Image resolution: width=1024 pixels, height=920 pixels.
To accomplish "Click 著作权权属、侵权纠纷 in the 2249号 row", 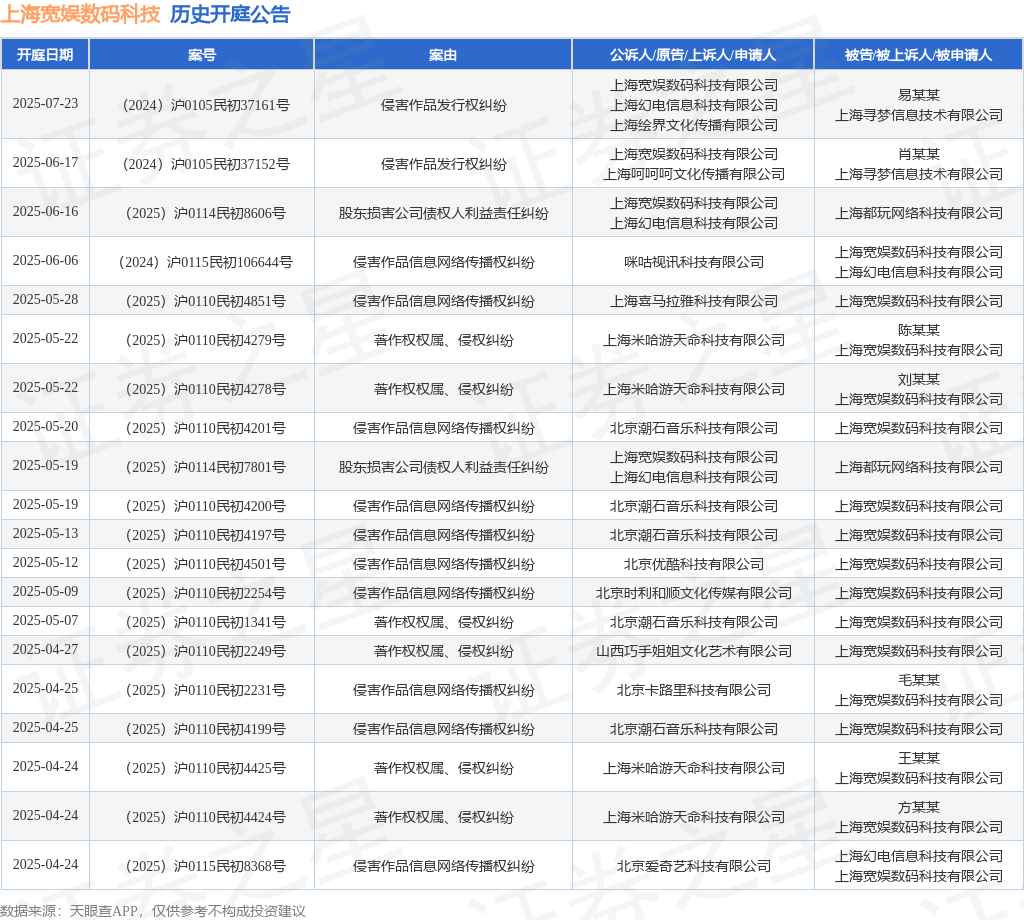I will (x=443, y=652).
